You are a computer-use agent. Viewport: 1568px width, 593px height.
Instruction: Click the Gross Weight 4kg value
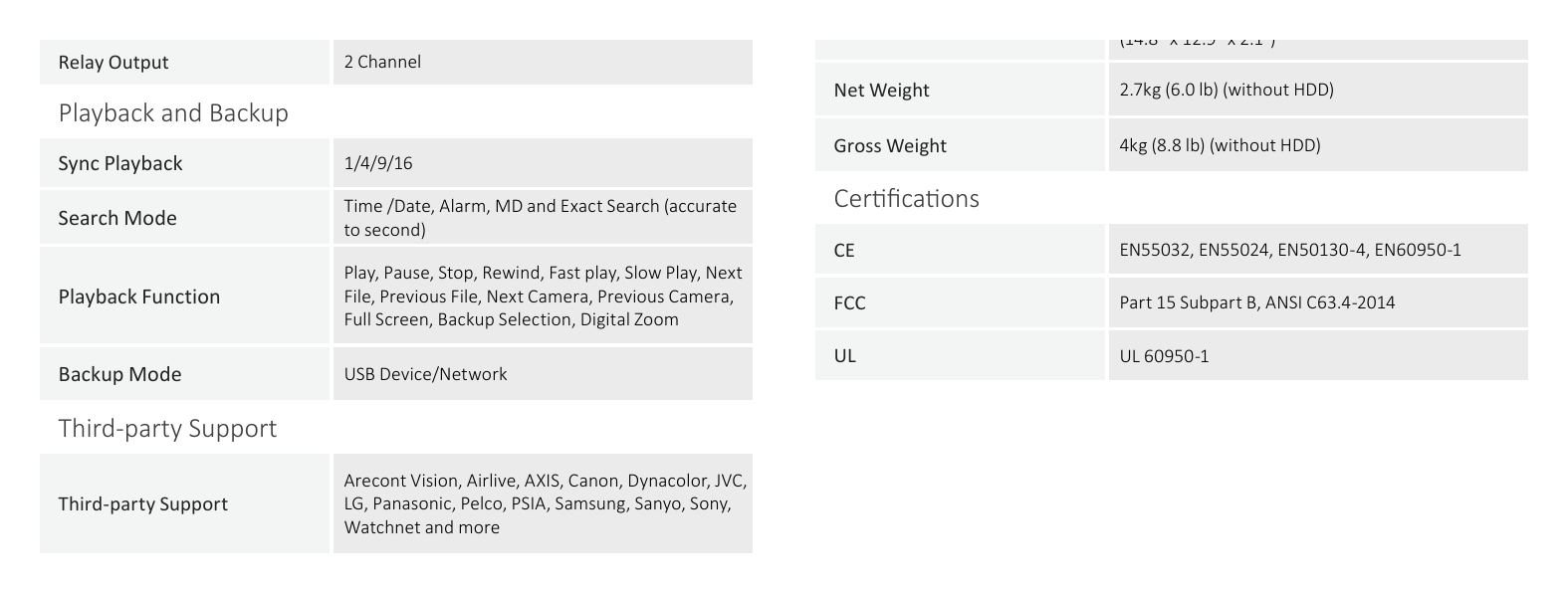click(1220, 145)
